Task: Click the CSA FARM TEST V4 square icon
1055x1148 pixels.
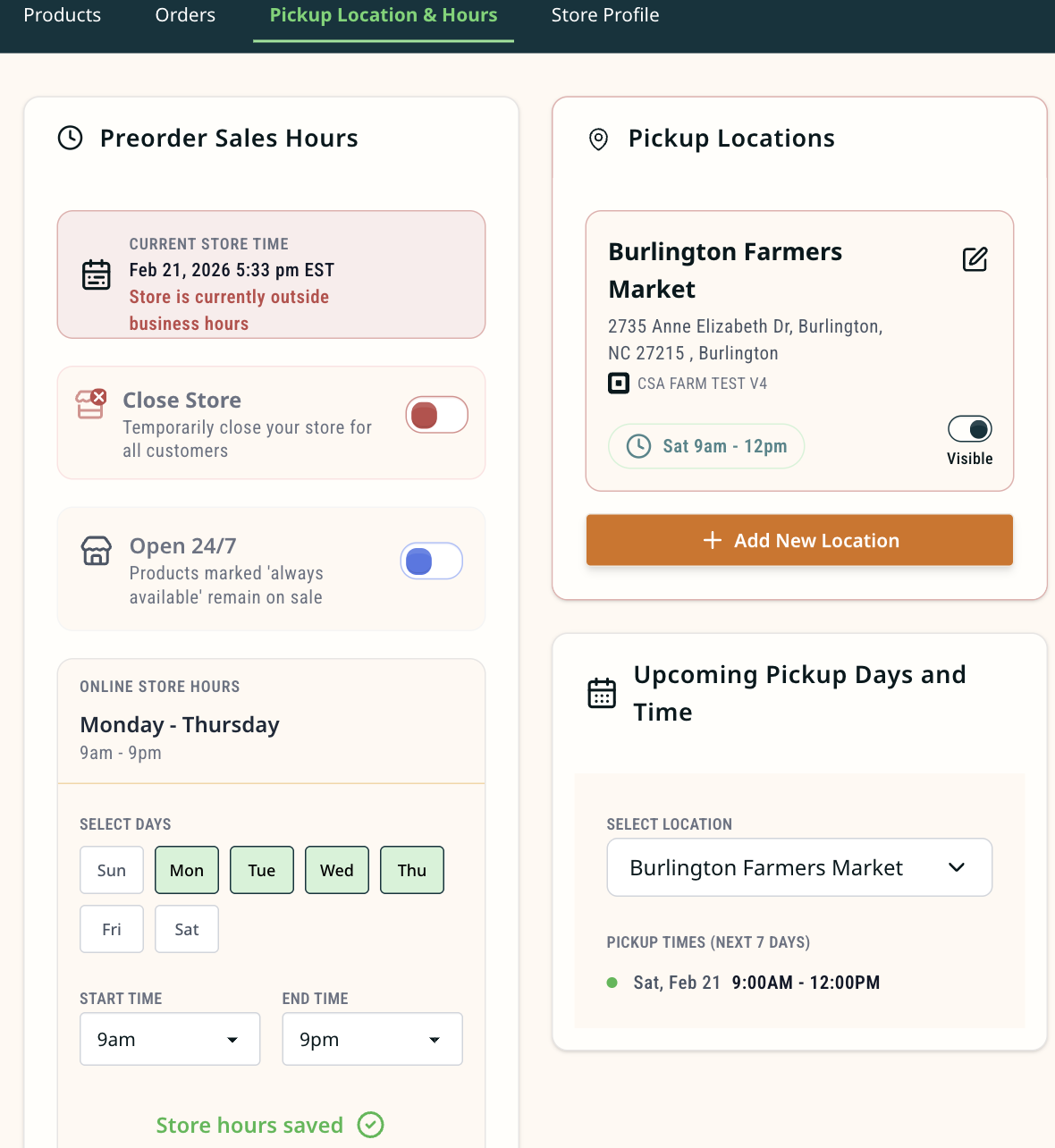Action: 618,383
